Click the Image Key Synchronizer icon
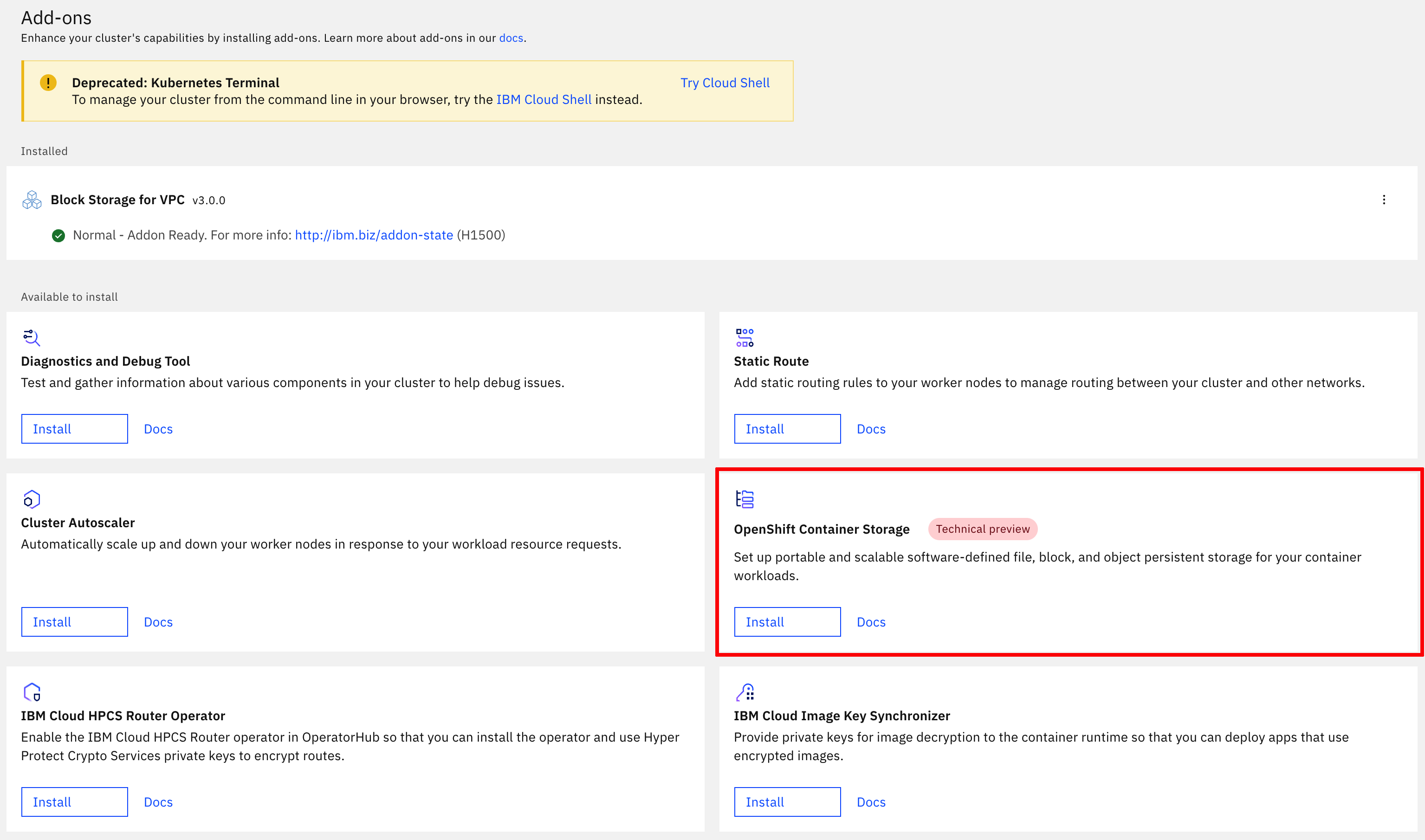 pyautogui.click(x=745, y=692)
